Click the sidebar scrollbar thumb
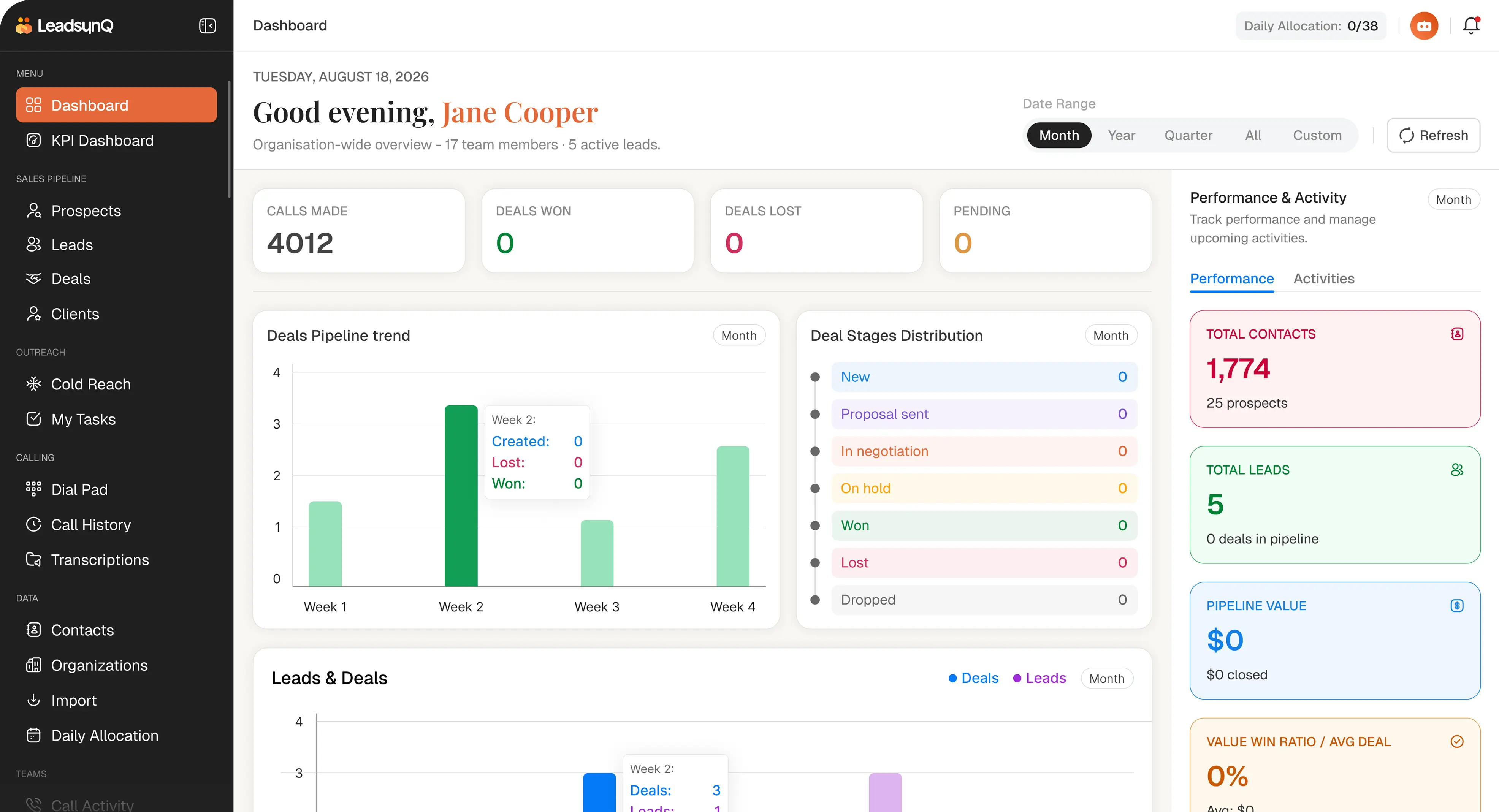 (x=229, y=139)
